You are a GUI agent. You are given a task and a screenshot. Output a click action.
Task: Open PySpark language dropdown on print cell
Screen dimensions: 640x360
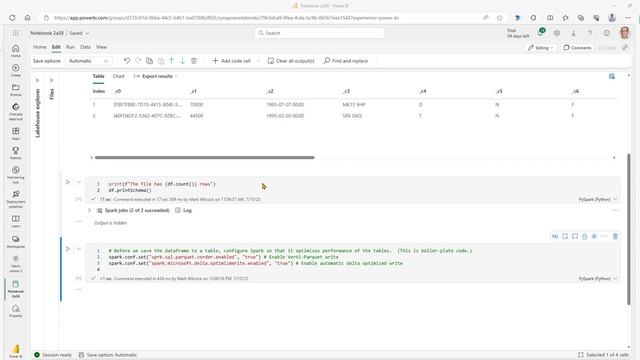tap(598, 200)
